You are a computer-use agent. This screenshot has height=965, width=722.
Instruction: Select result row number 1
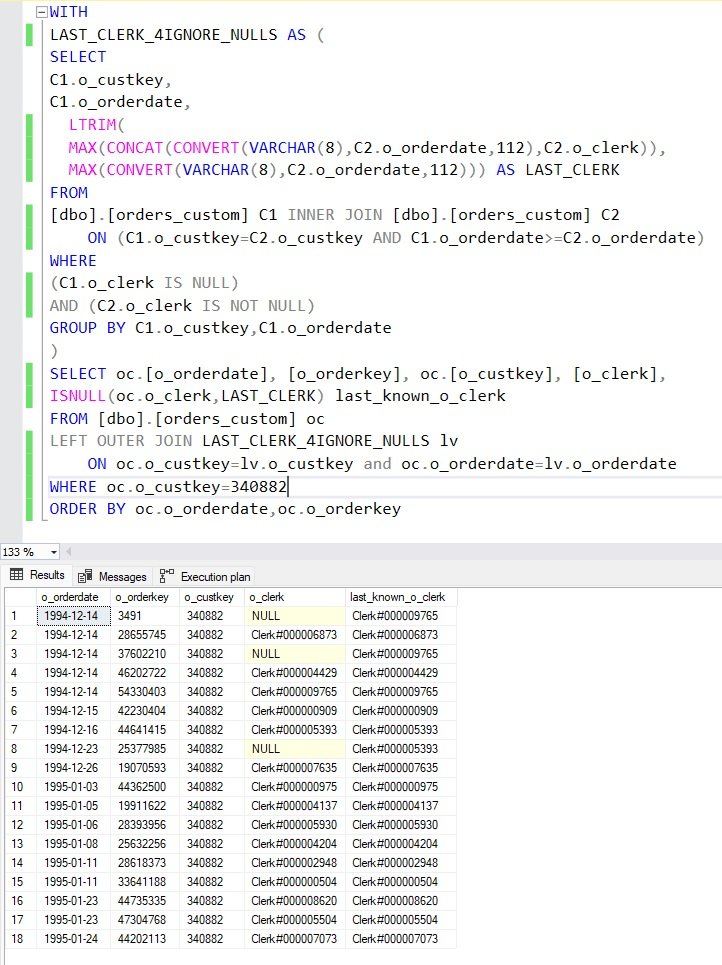(21, 615)
